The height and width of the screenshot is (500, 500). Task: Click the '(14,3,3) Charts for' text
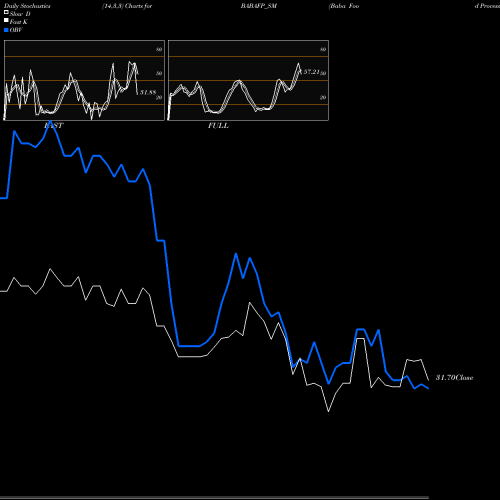[127, 6]
